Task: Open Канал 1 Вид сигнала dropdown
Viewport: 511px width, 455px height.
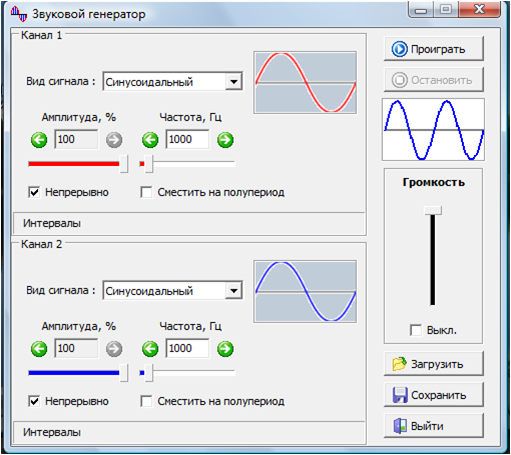Action: click(234, 82)
